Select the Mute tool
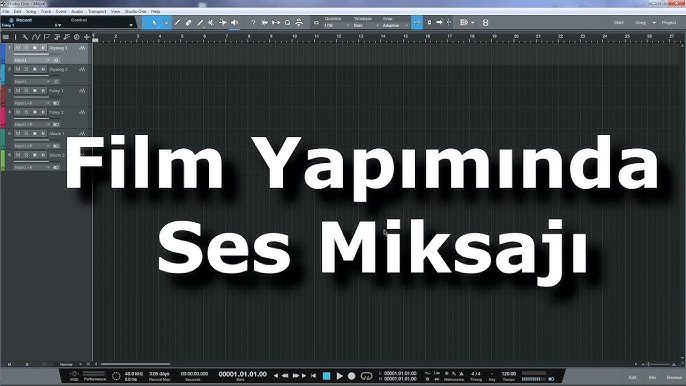This screenshot has height=386, width=686. click(211, 22)
